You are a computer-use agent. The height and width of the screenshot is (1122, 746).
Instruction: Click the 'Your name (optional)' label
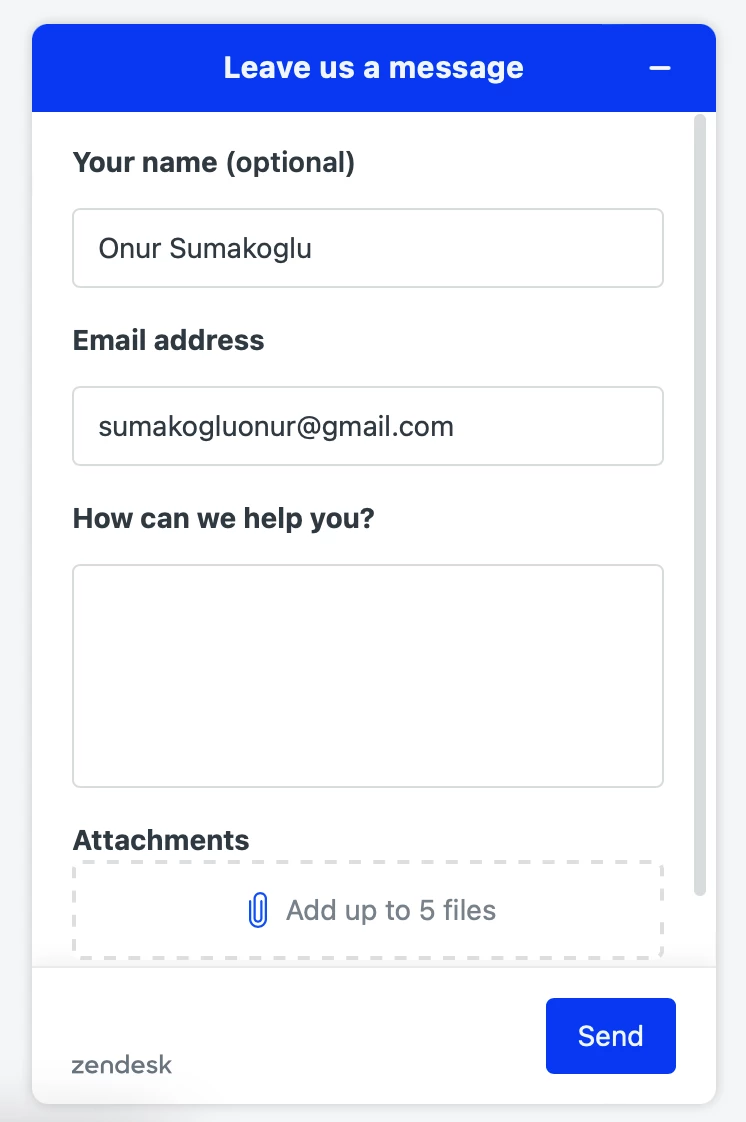tap(214, 162)
